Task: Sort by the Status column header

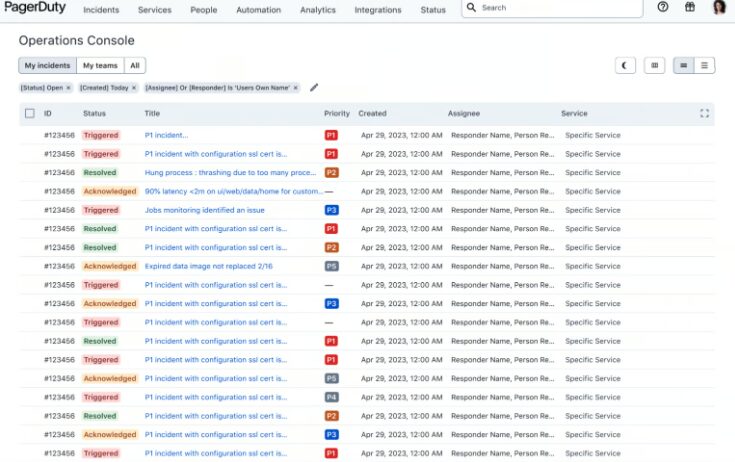Action: click(94, 113)
